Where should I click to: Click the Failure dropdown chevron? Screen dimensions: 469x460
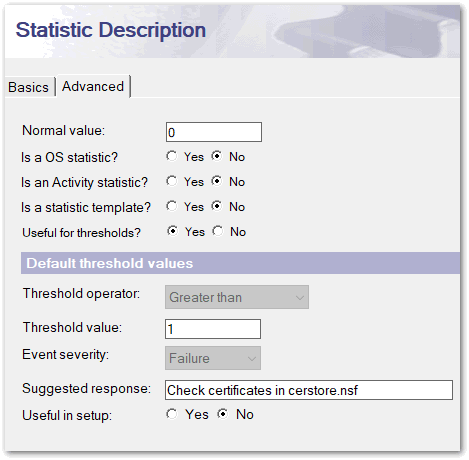[252, 359]
